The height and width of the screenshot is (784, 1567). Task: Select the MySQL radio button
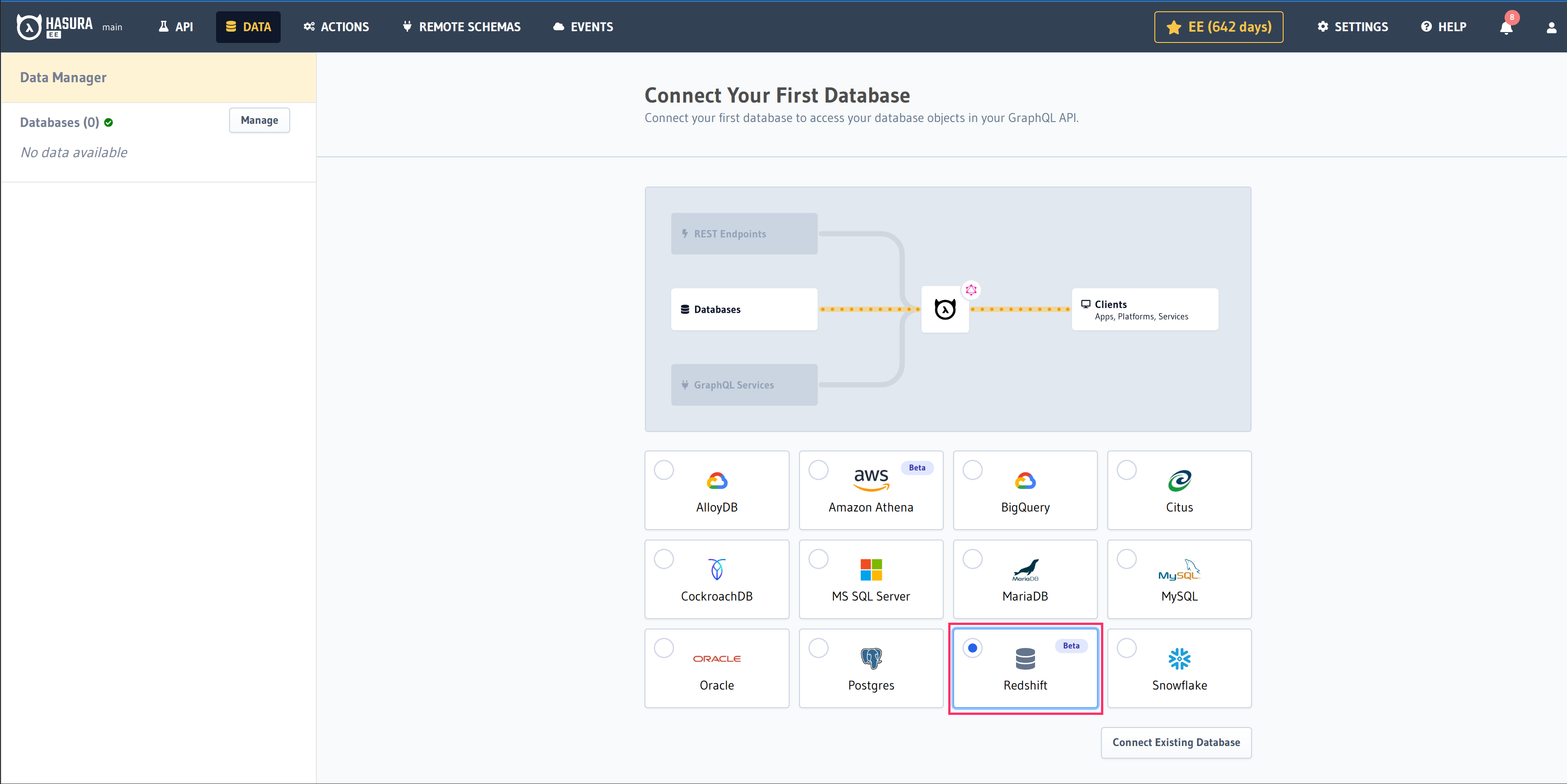(1127, 559)
